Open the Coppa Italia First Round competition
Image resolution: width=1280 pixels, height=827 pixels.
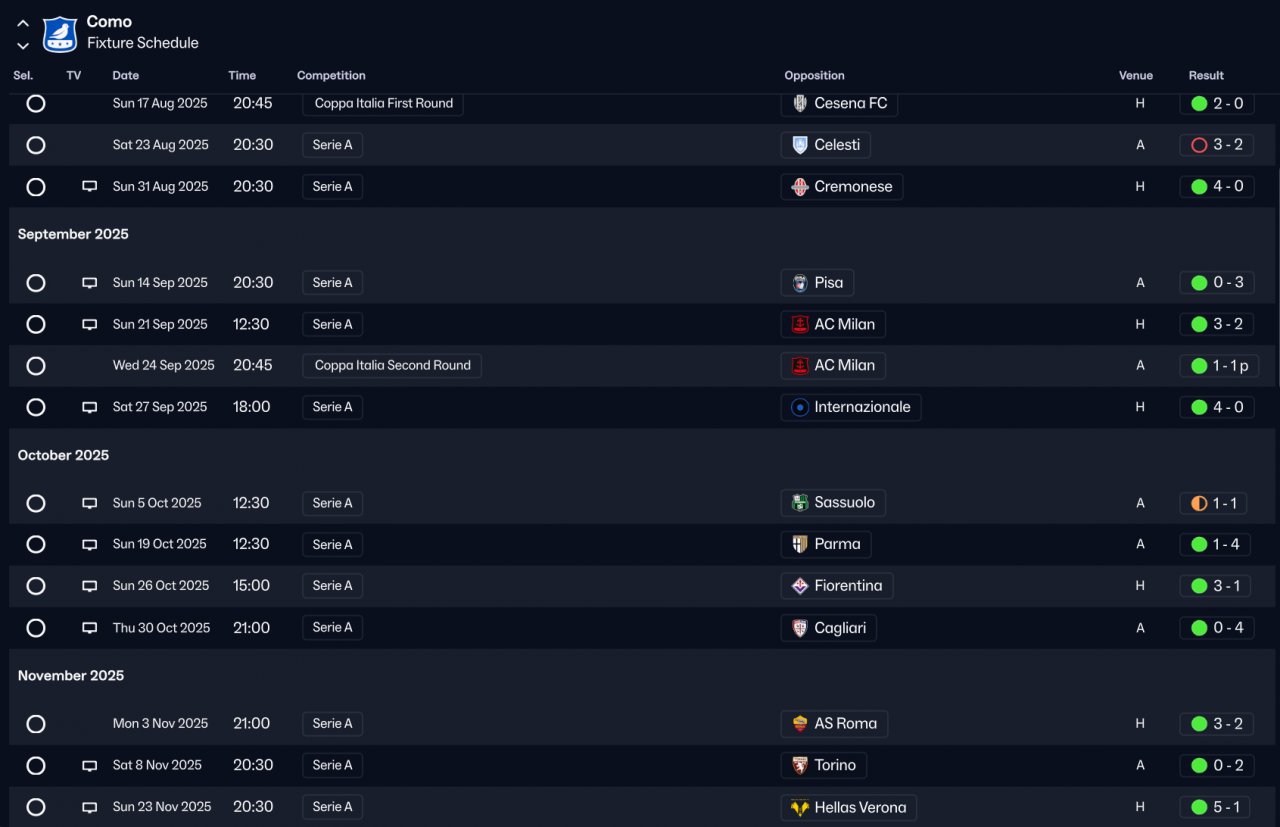(383, 103)
